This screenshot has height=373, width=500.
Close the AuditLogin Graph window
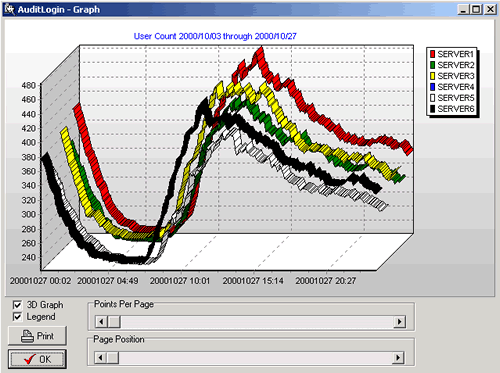[x=490, y=9]
